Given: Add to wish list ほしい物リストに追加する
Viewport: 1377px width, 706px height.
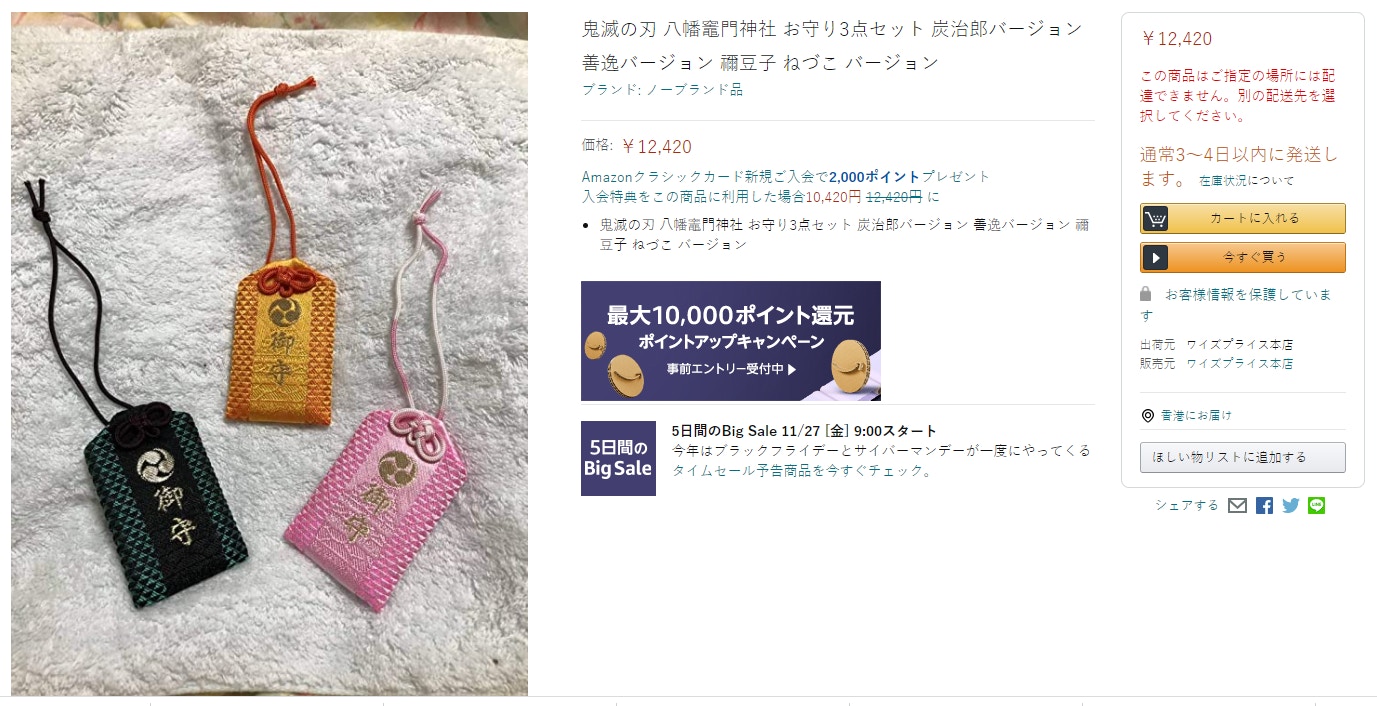Looking at the screenshot, I should pos(1243,457).
